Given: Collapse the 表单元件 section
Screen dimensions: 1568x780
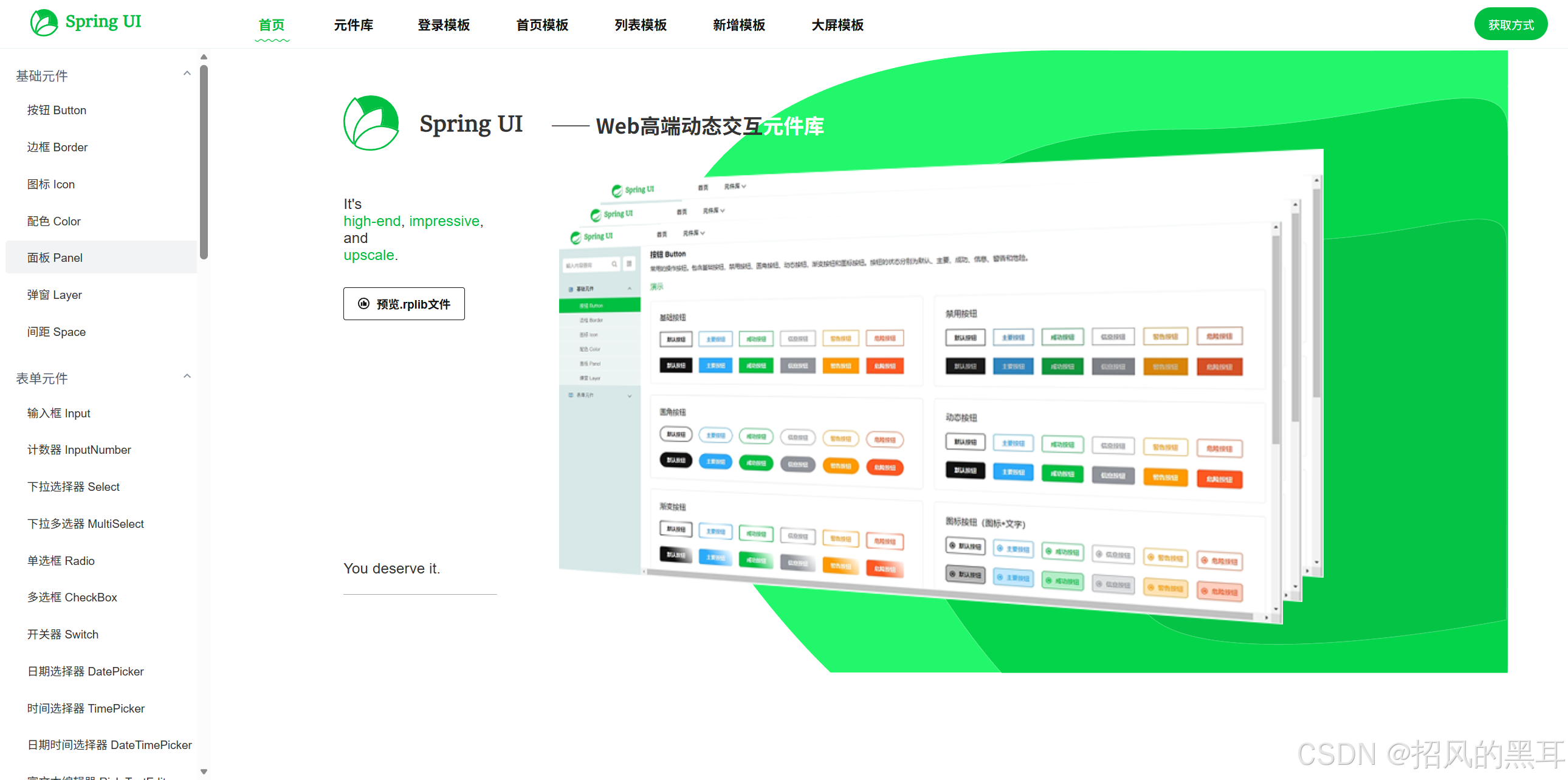Looking at the screenshot, I should (187, 377).
